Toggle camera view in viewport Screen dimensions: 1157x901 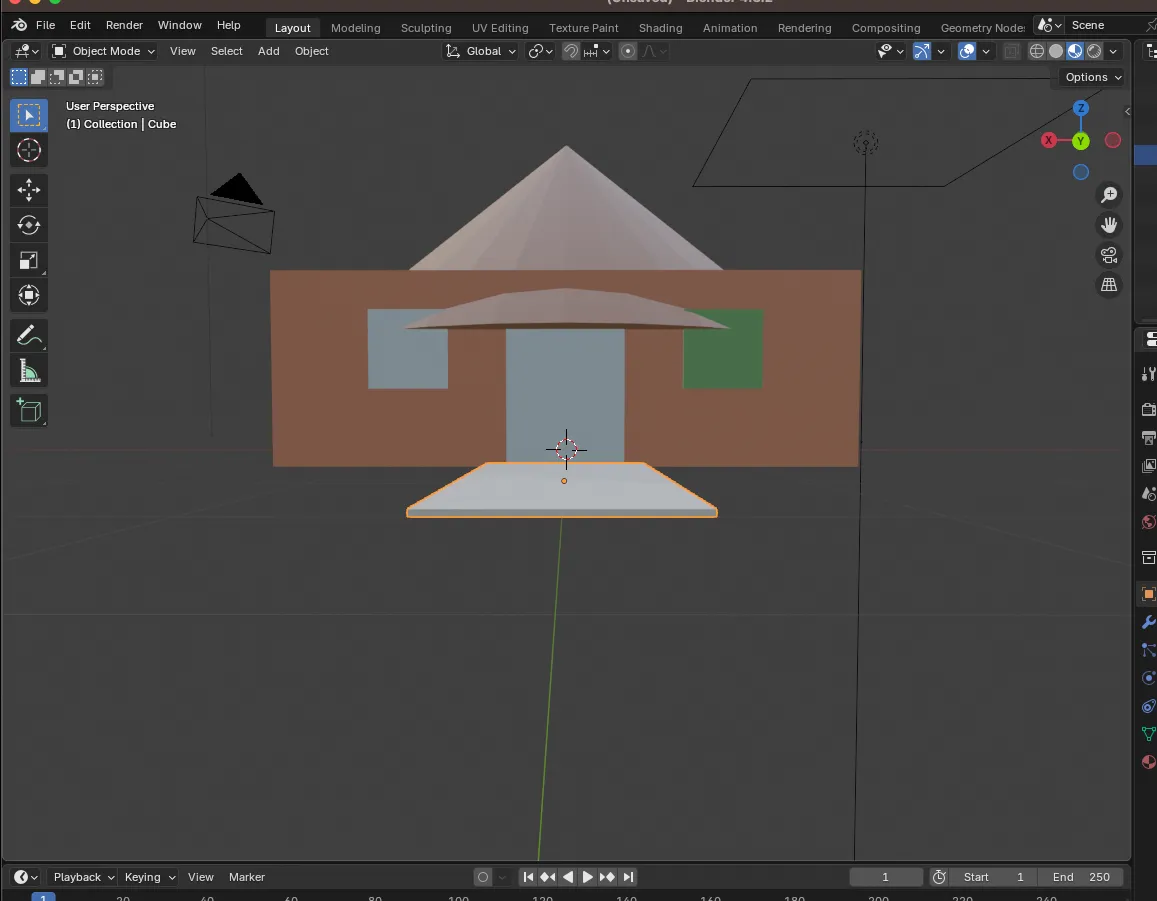pyautogui.click(x=1109, y=255)
